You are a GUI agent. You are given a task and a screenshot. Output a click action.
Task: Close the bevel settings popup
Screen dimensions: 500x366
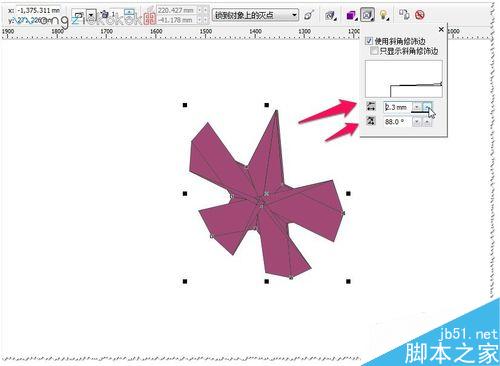[441, 29]
